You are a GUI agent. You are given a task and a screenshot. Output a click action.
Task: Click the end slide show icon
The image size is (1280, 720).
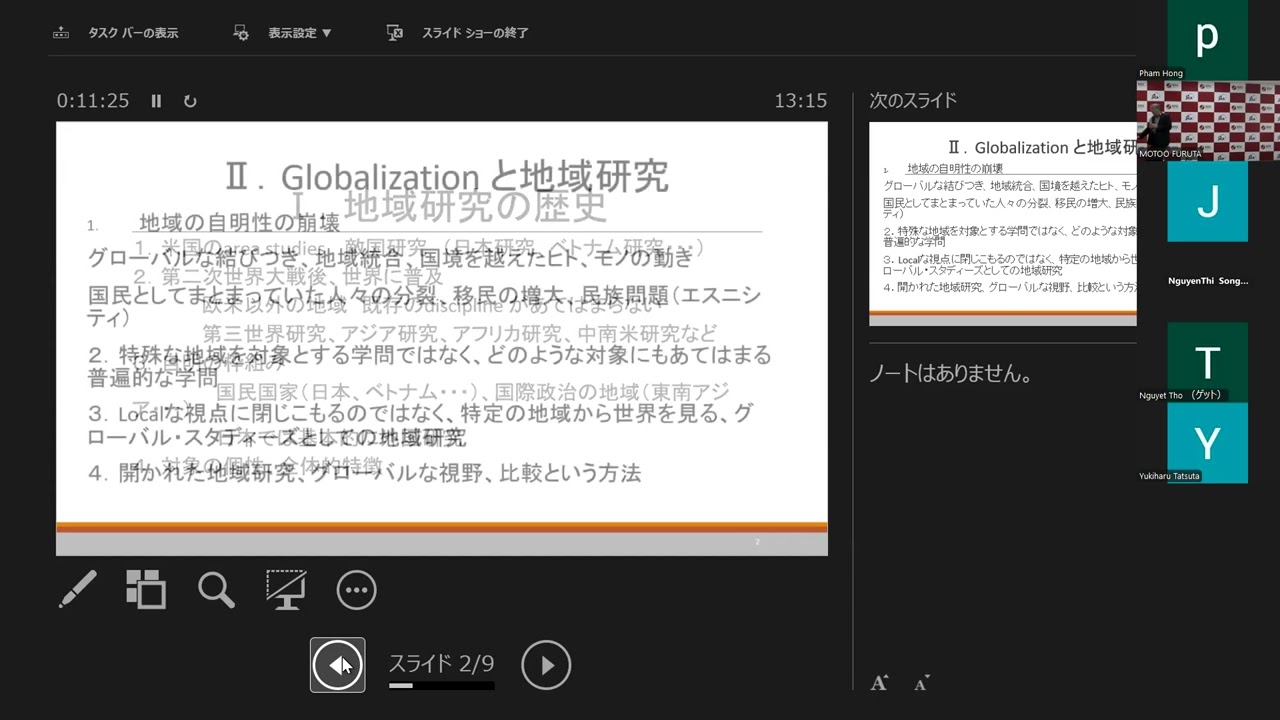[395, 33]
